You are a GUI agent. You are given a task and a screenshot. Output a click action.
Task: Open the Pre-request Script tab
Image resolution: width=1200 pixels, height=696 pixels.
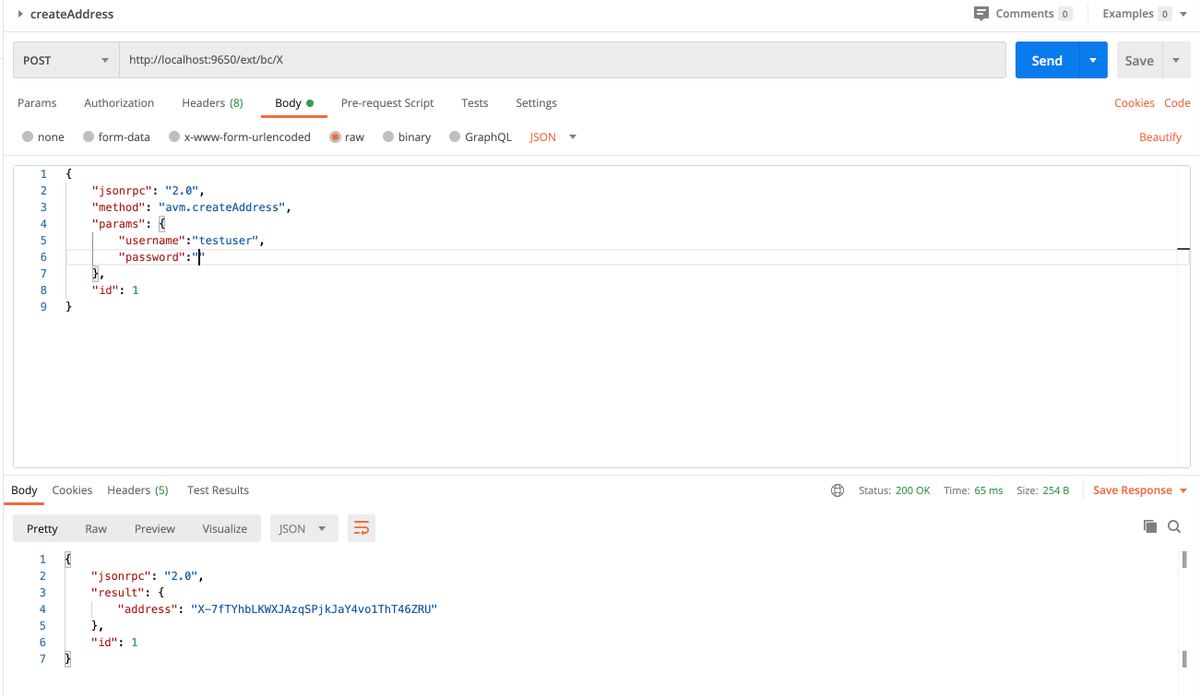387,103
